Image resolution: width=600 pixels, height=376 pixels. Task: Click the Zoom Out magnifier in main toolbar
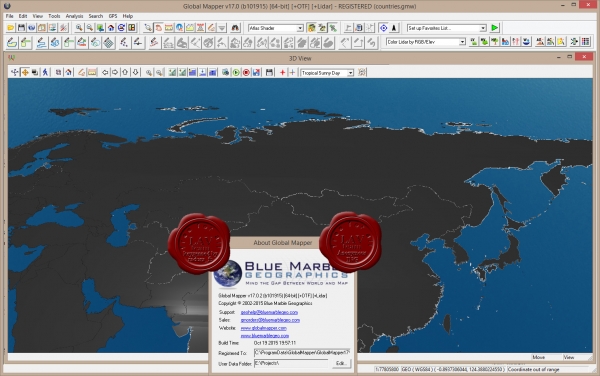(x=90, y=28)
